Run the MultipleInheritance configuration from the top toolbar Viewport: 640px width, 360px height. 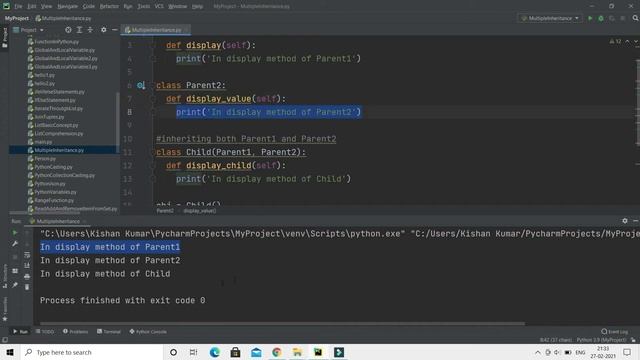pos(590,18)
